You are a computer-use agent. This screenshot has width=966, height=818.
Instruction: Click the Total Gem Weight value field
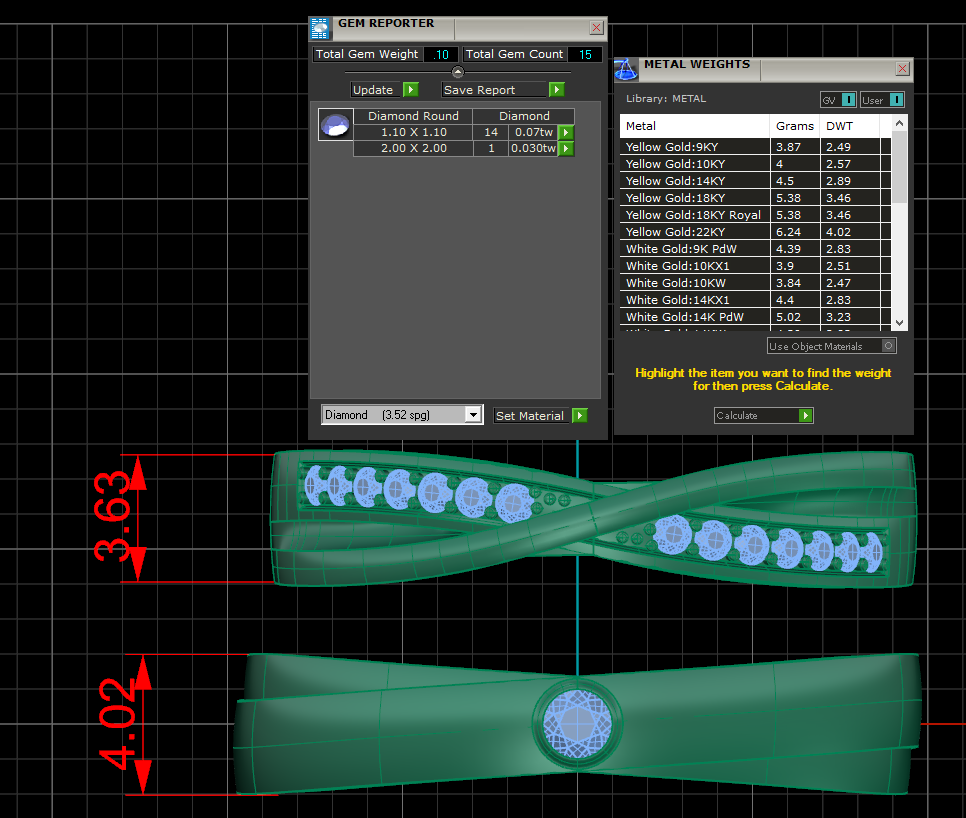coord(441,55)
